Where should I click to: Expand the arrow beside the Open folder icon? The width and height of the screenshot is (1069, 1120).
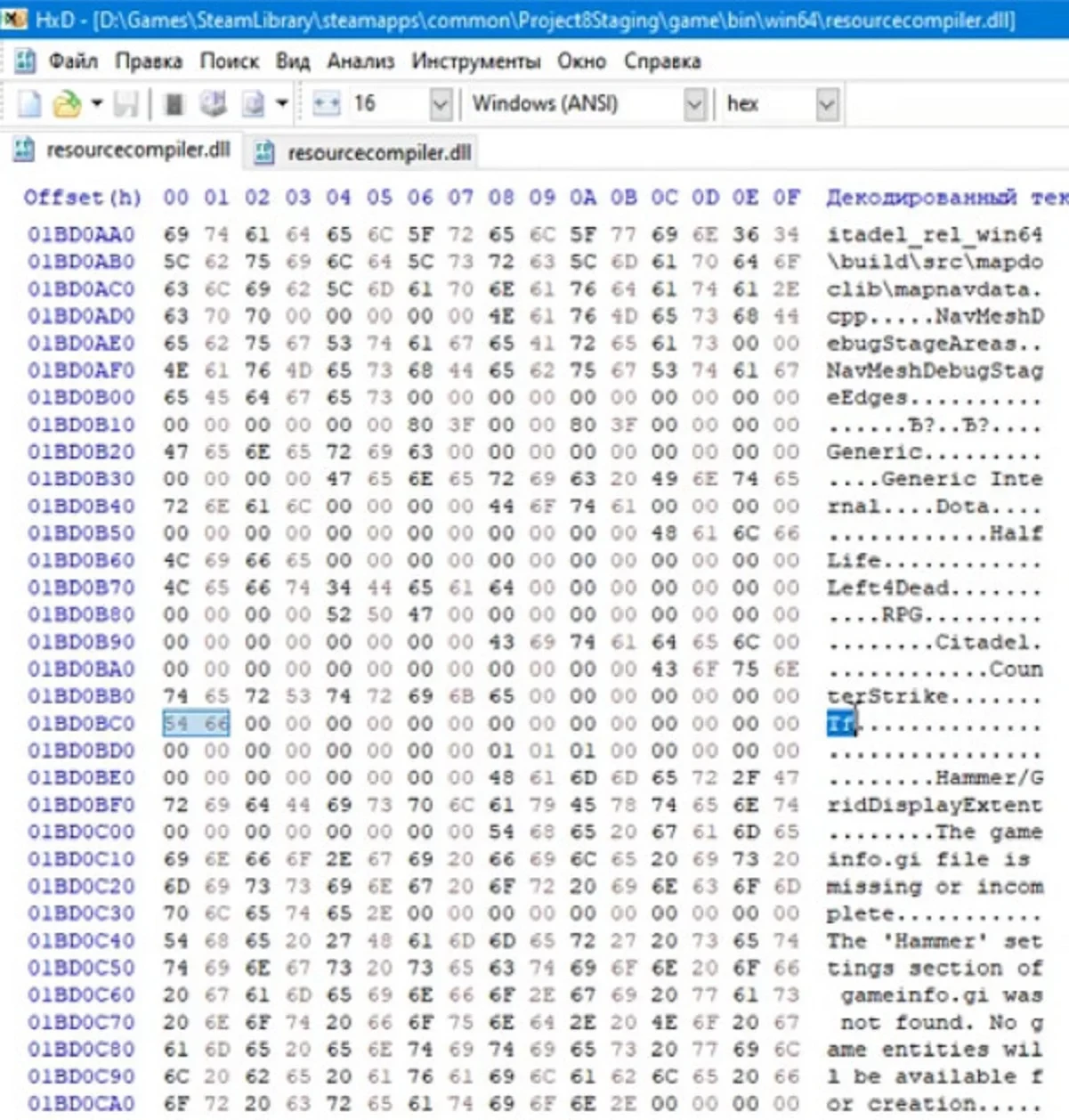96,103
